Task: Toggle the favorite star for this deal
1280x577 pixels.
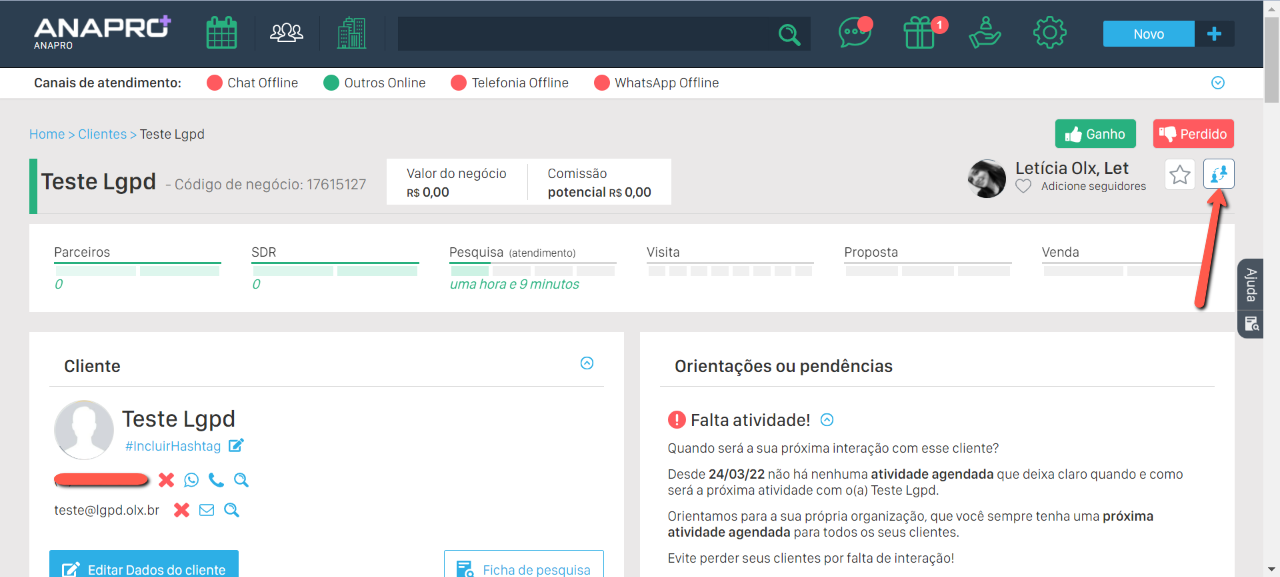Action: (x=1180, y=175)
